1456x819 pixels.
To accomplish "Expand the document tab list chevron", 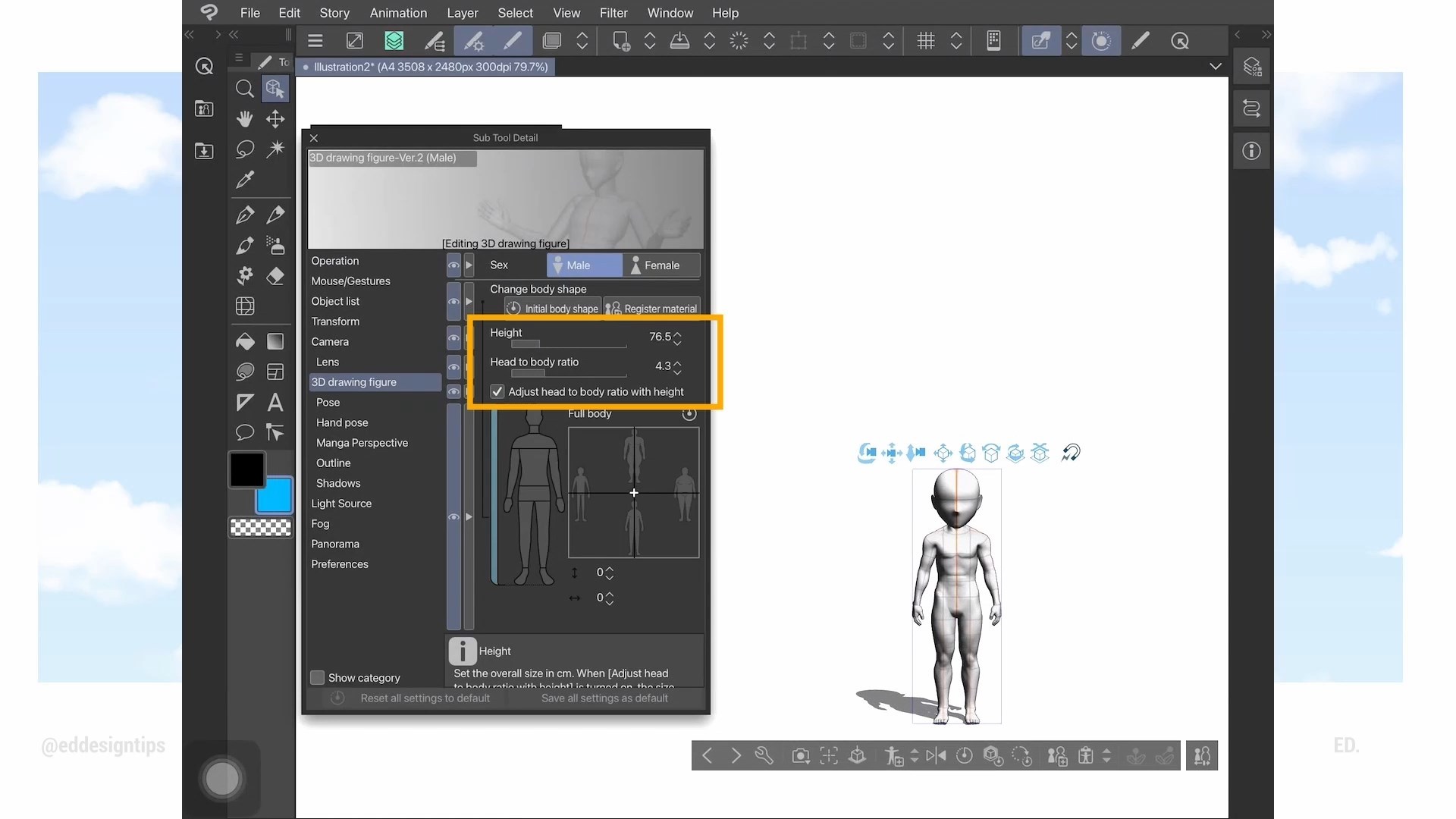I will click(1216, 67).
